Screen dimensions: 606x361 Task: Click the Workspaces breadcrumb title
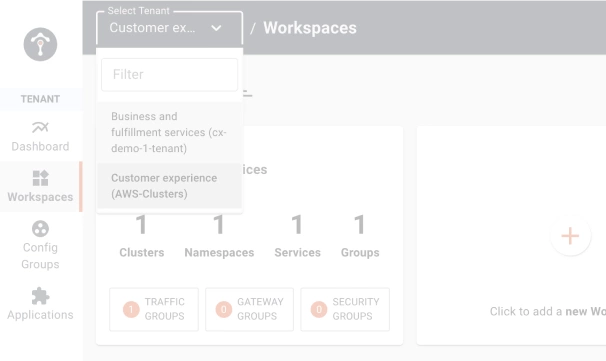(310, 28)
